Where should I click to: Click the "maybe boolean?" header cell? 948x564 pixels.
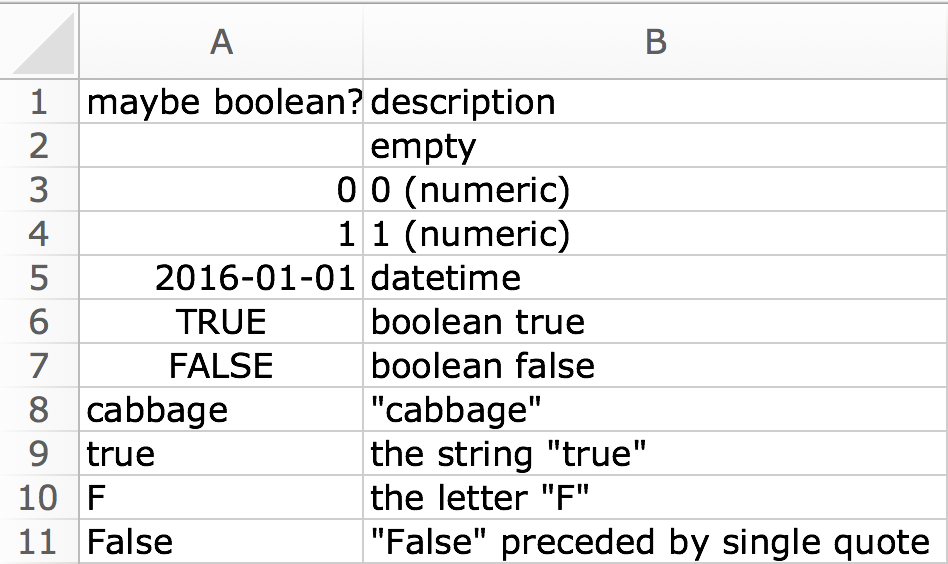[x=223, y=102]
